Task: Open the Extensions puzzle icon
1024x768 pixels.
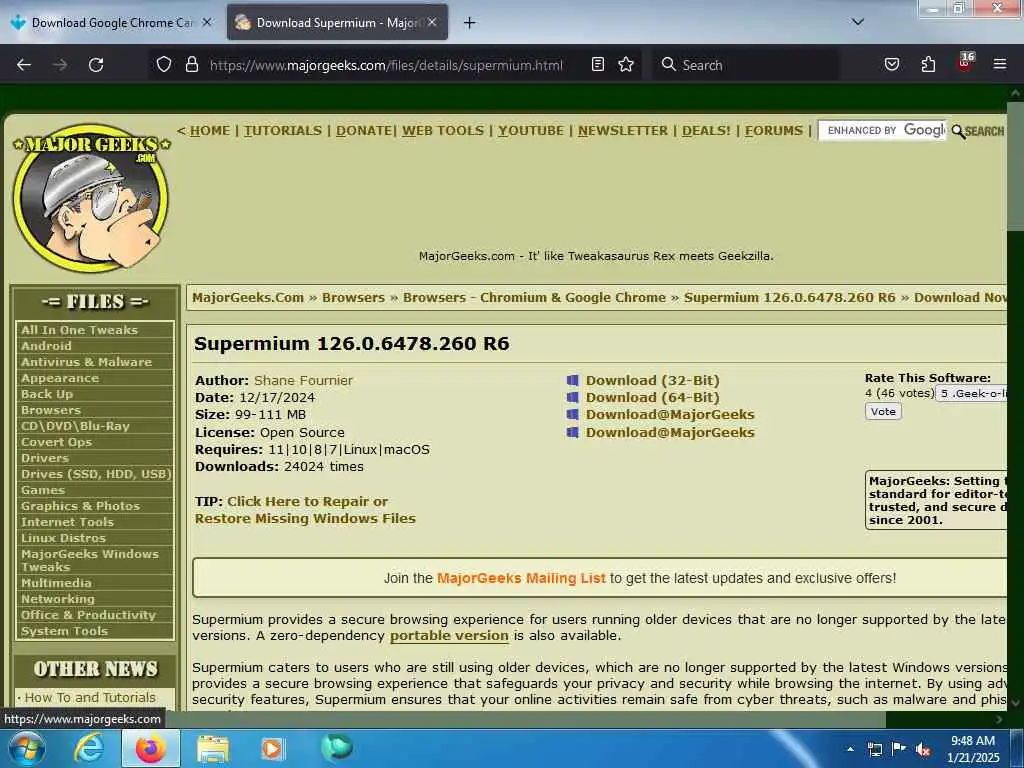Action: (928, 65)
